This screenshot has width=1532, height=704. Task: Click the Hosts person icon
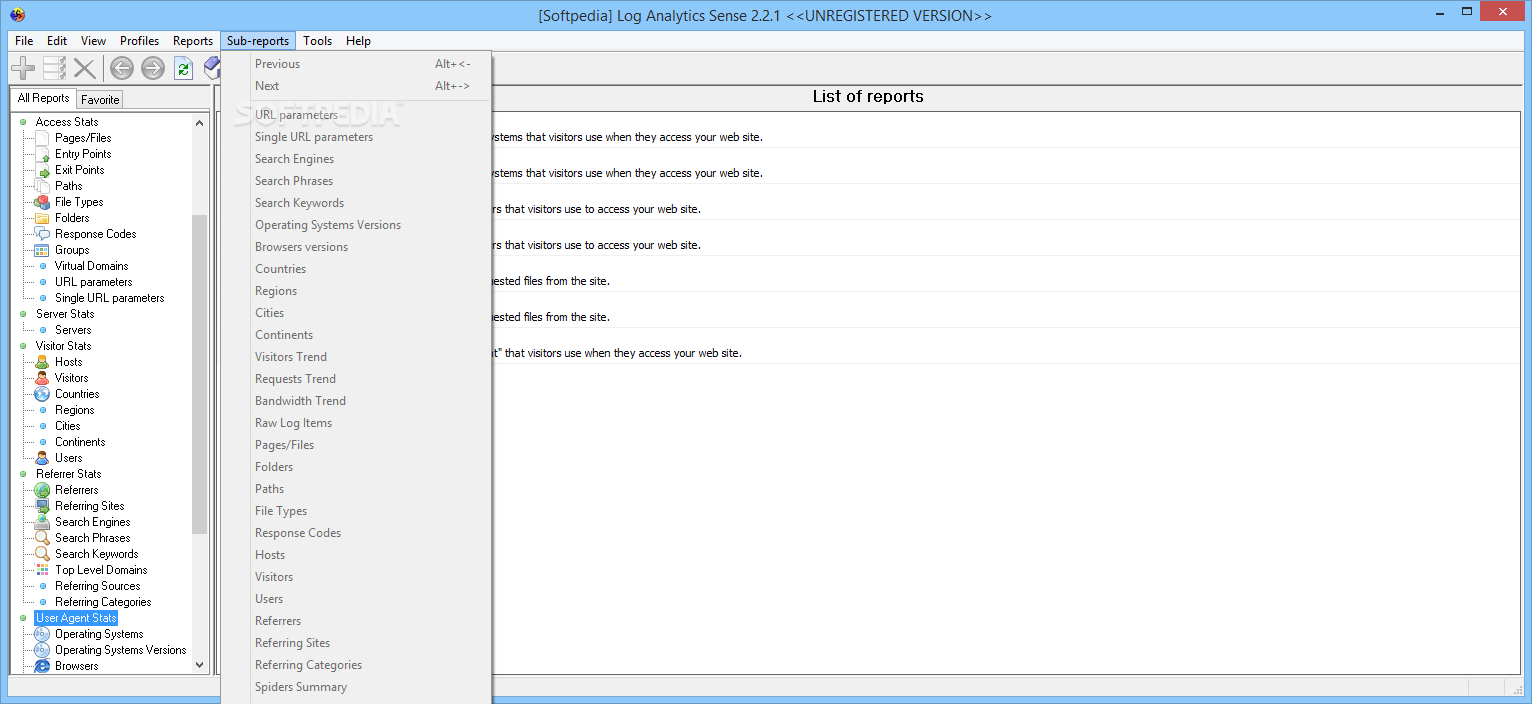[x=42, y=362]
